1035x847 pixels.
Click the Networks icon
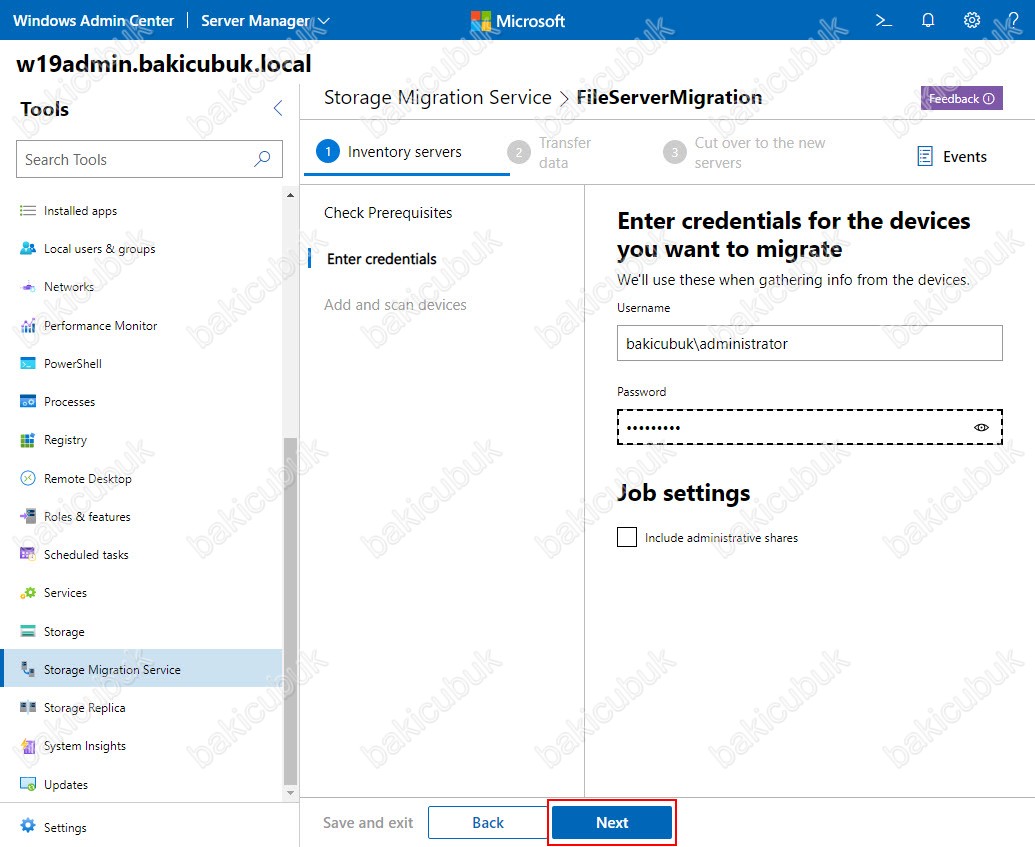point(28,287)
